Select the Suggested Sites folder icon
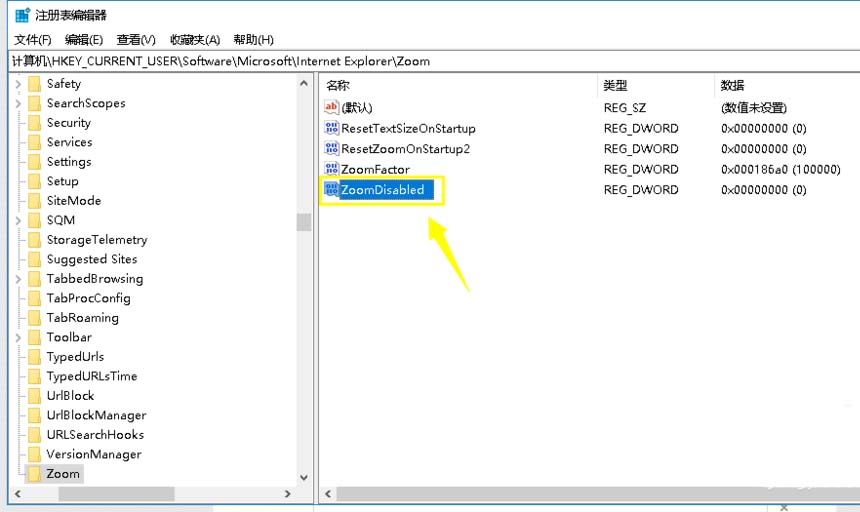860x512 pixels. point(35,259)
